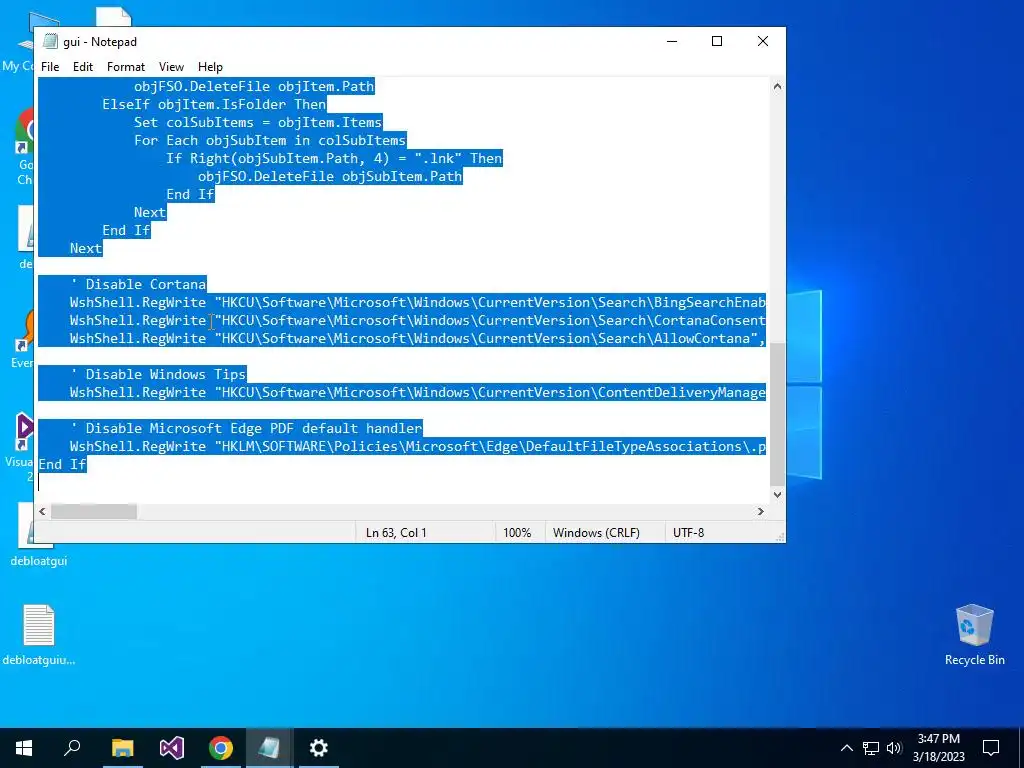The width and height of the screenshot is (1024, 768).
Task: Click the vertical scrollbar thumb
Action: (x=777, y=414)
